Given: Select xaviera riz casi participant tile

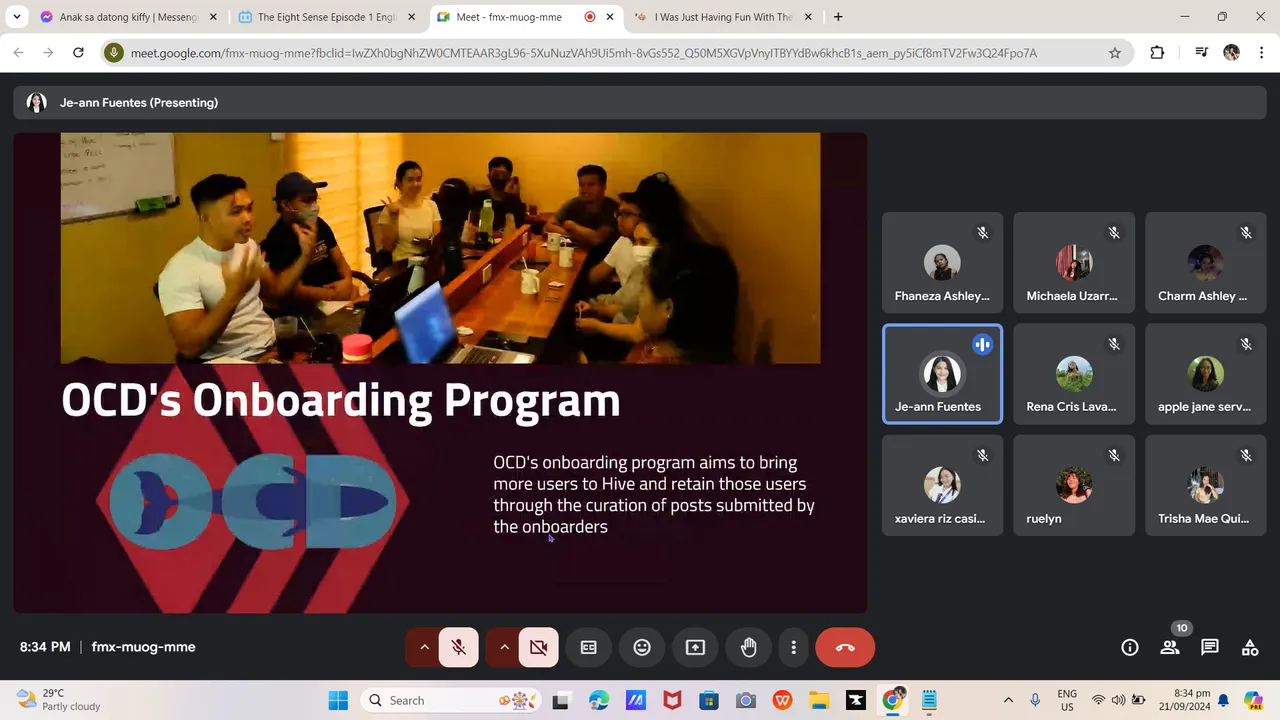Looking at the screenshot, I should click(942, 485).
